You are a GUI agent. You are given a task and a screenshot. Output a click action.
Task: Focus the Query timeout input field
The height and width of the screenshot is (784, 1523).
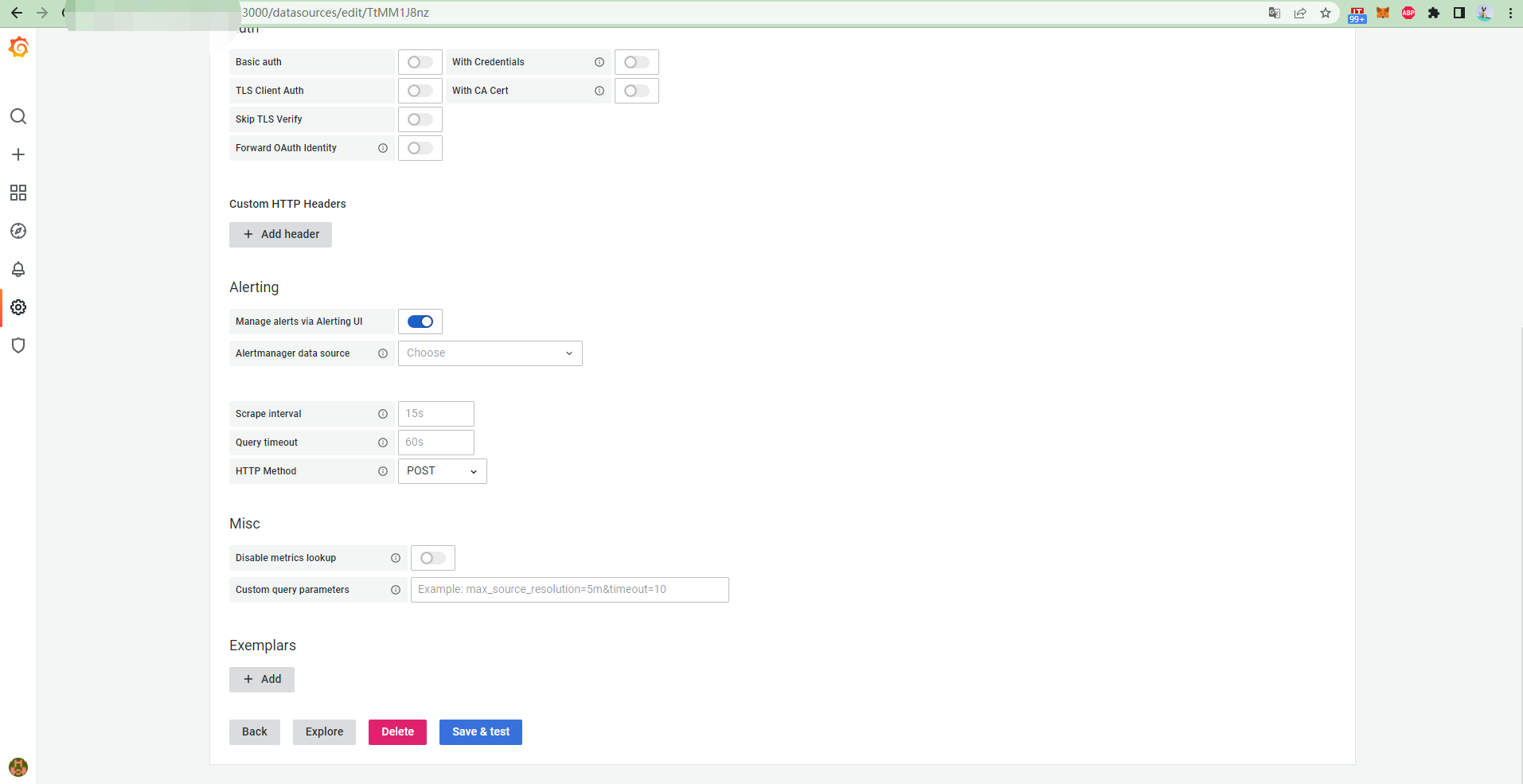[436, 443]
